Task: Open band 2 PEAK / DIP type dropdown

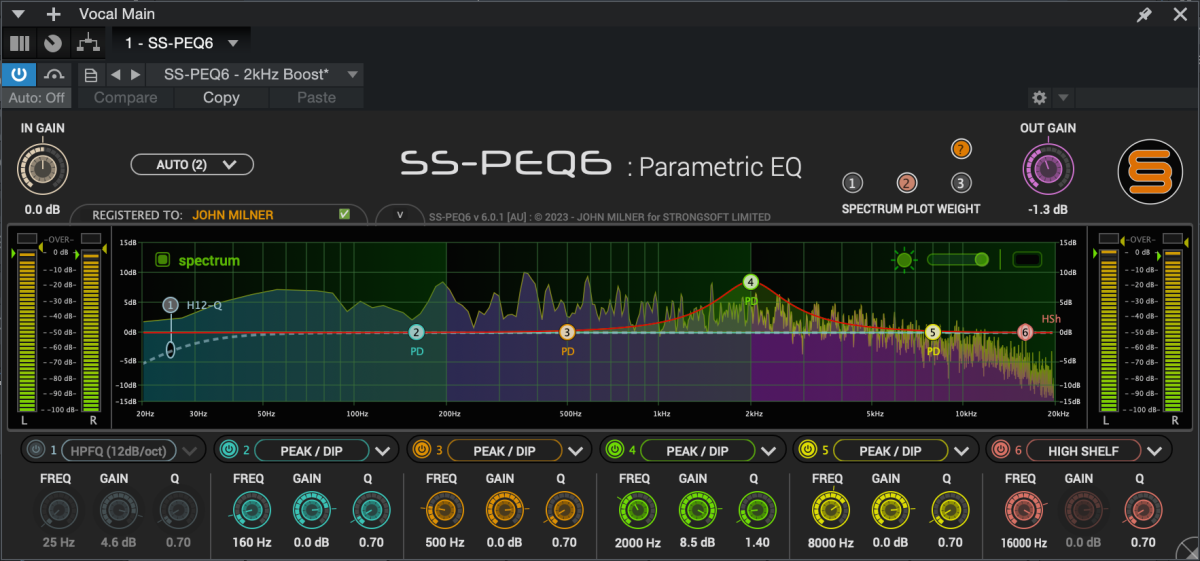Action: coord(385,450)
